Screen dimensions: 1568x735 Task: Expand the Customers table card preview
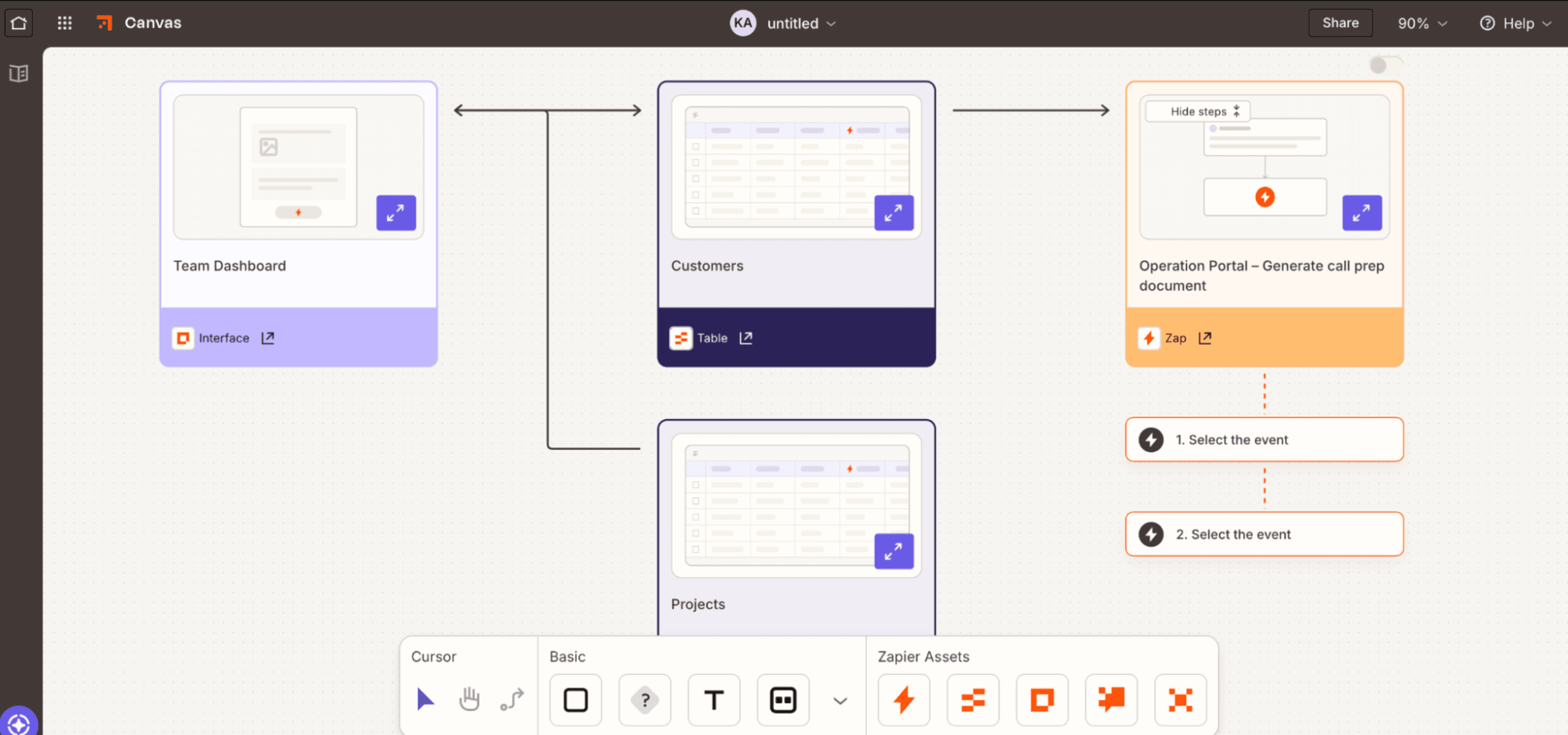point(894,213)
